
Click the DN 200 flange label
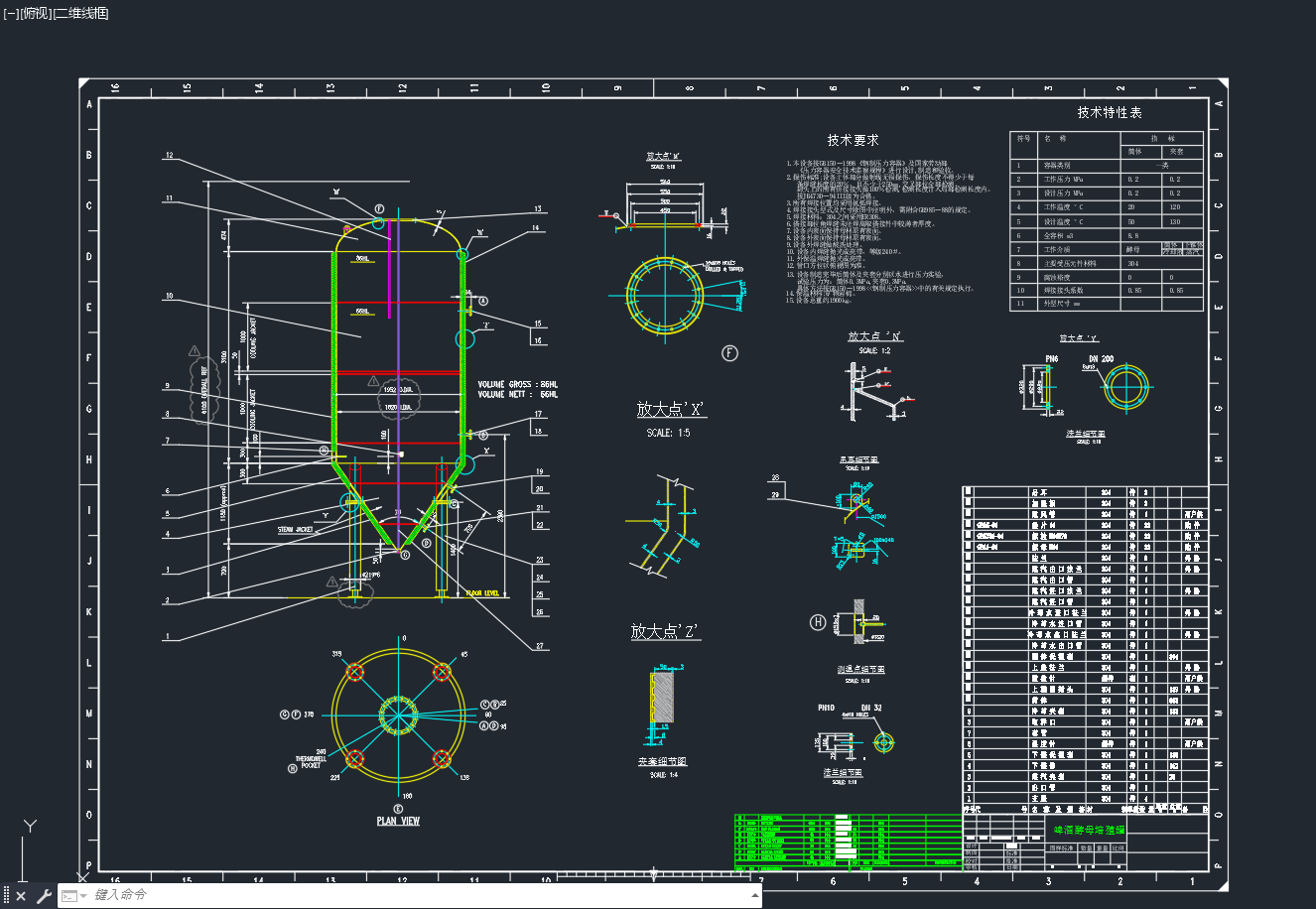click(x=1101, y=359)
